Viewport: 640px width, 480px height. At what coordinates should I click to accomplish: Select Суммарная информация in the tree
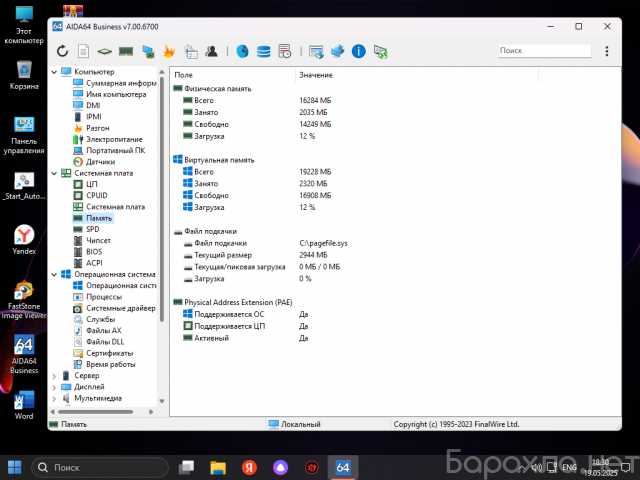[x=121, y=83]
